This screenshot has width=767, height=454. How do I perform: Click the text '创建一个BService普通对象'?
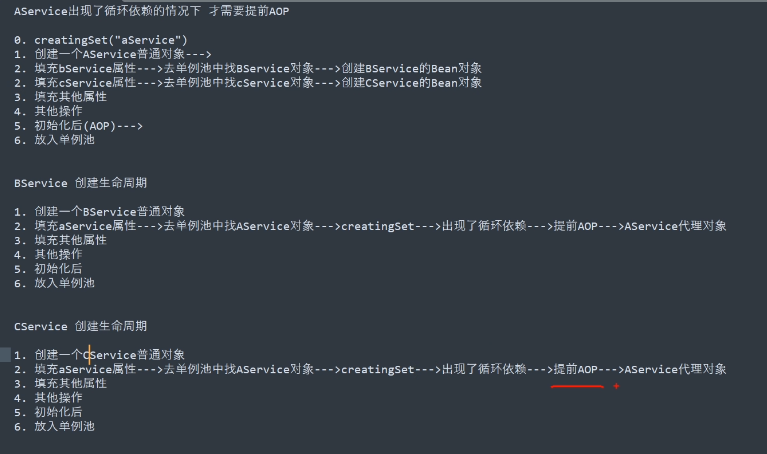[110, 212]
